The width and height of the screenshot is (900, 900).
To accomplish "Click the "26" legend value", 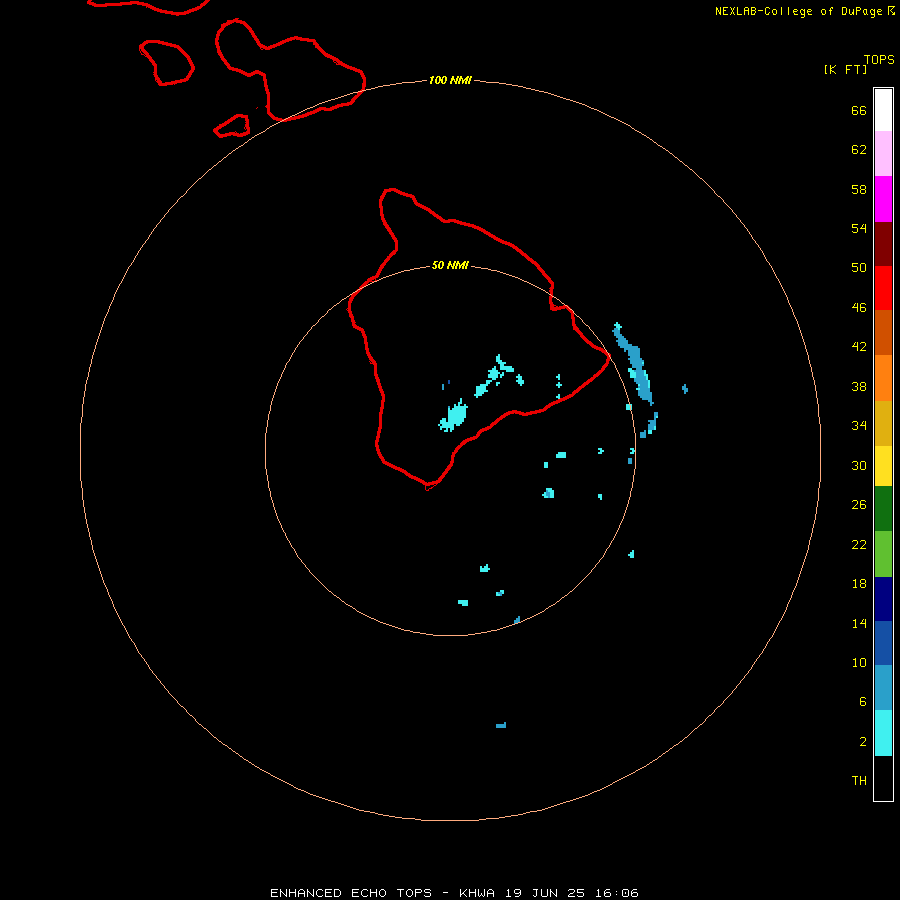I will (x=859, y=505).
